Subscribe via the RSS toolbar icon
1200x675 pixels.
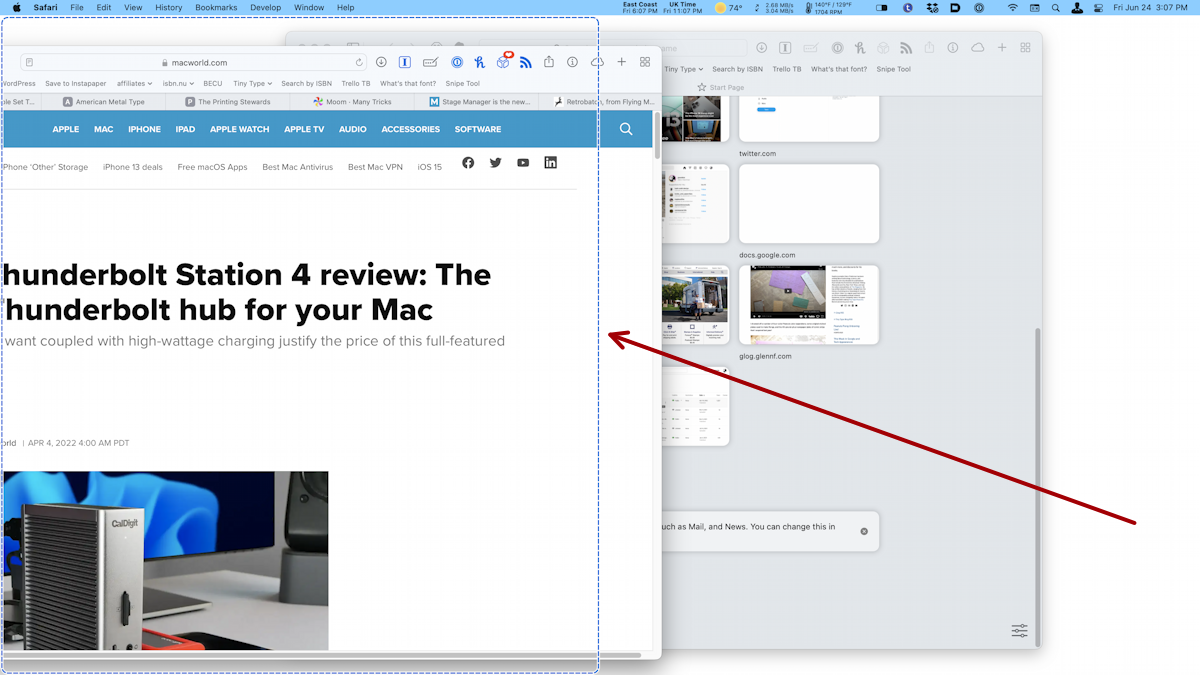point(525,61)
